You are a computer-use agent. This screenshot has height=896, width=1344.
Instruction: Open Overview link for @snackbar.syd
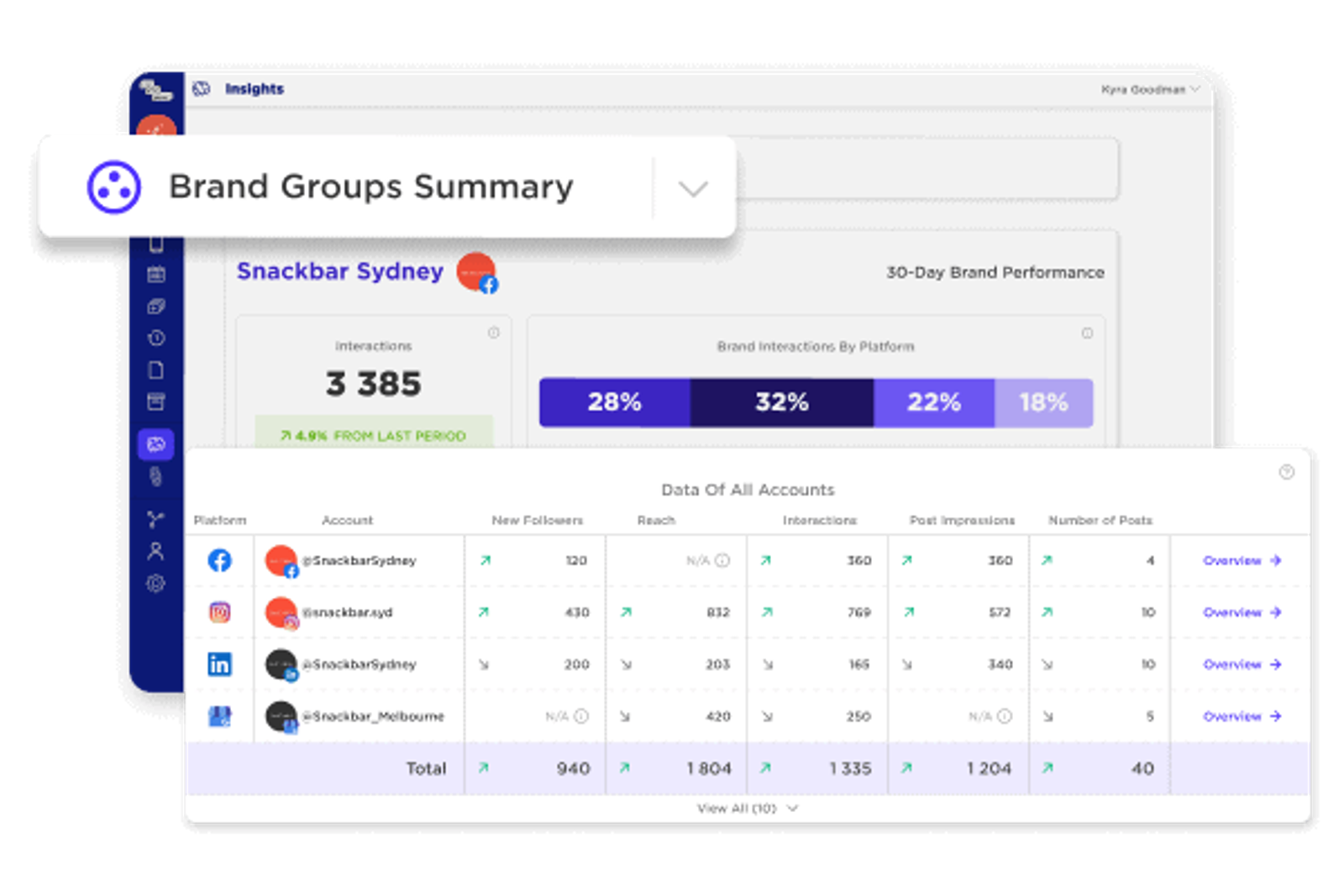point(1242,612)
